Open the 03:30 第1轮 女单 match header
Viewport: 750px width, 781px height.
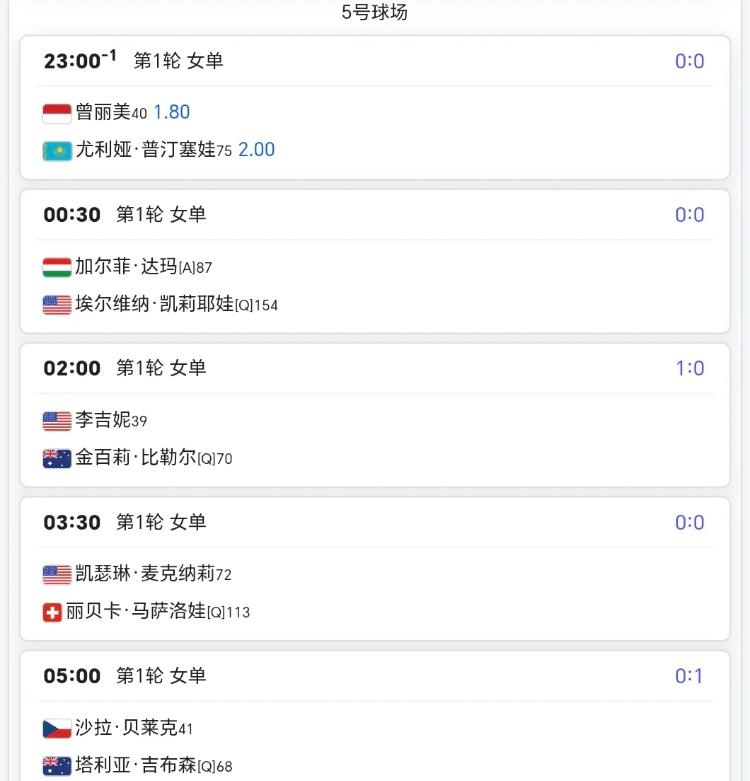[x=124, y=522]
